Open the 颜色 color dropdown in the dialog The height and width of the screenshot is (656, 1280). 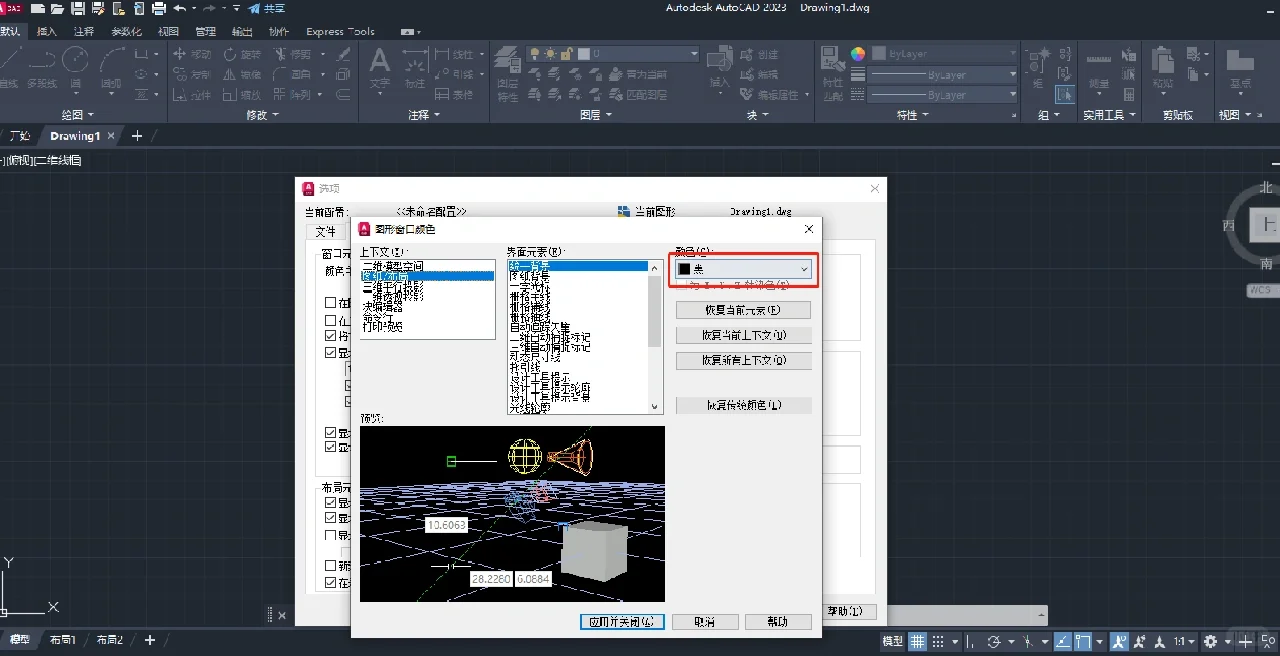[804, 268]
